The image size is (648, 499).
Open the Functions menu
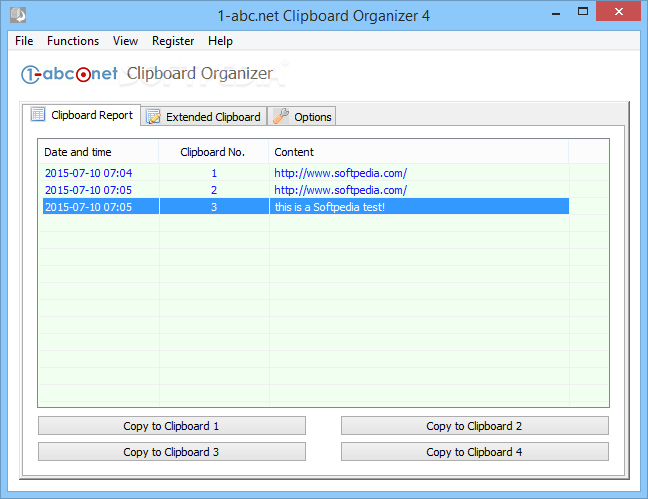click(x=73, y=41)
